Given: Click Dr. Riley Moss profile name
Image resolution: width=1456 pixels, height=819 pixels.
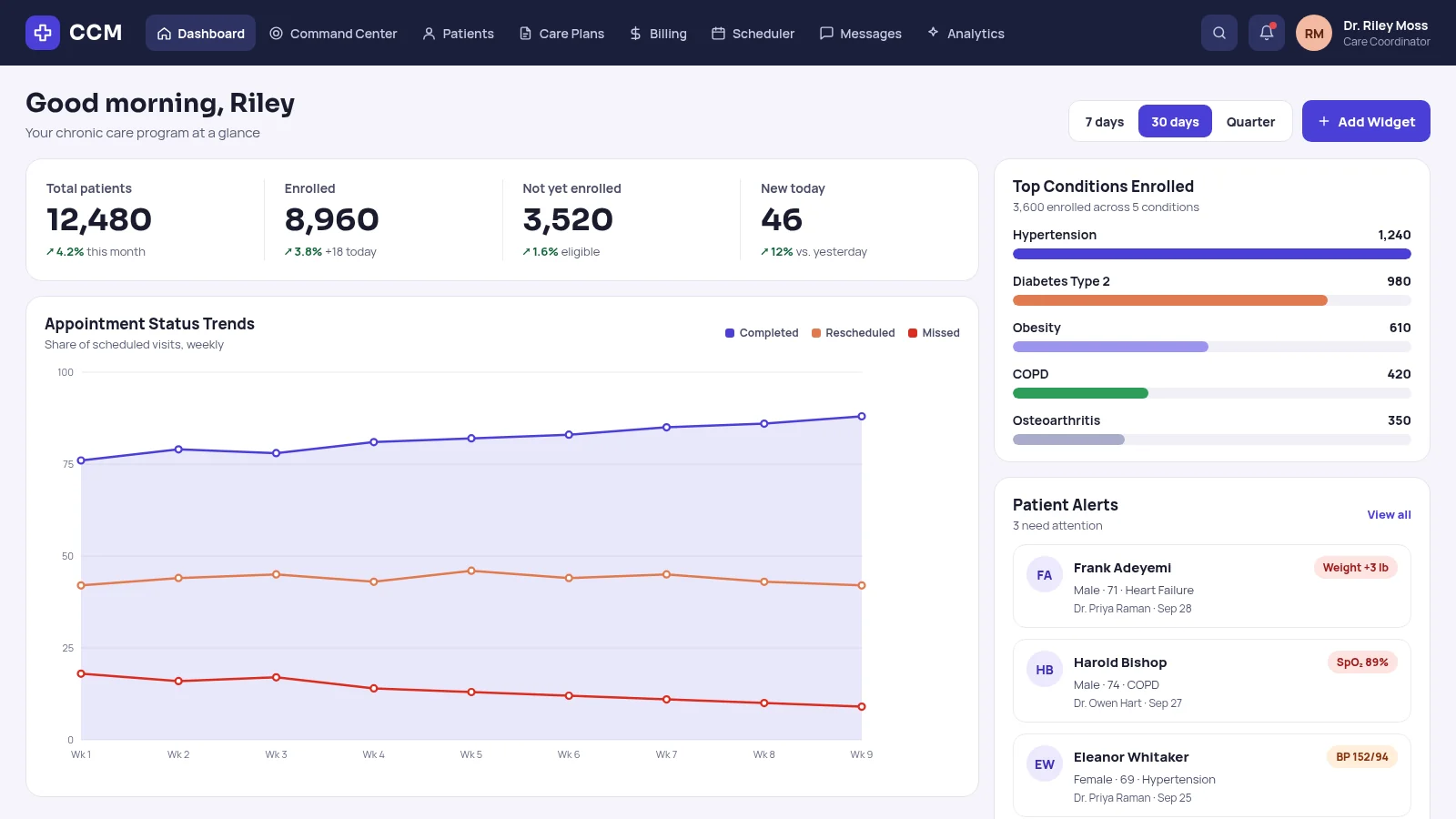Looking at the screenshot, I should (1386, 25).
